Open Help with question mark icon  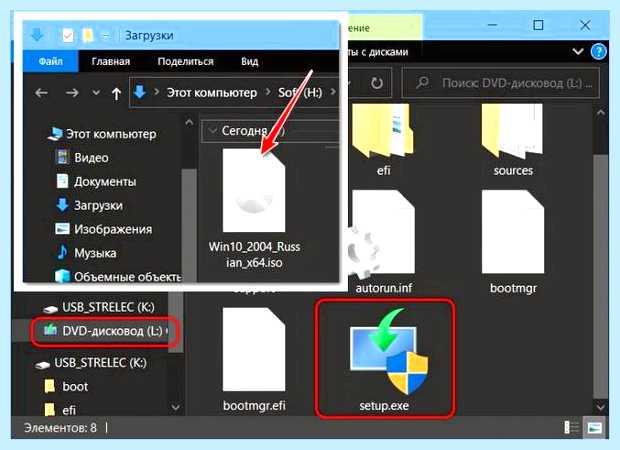click(599, 51)
